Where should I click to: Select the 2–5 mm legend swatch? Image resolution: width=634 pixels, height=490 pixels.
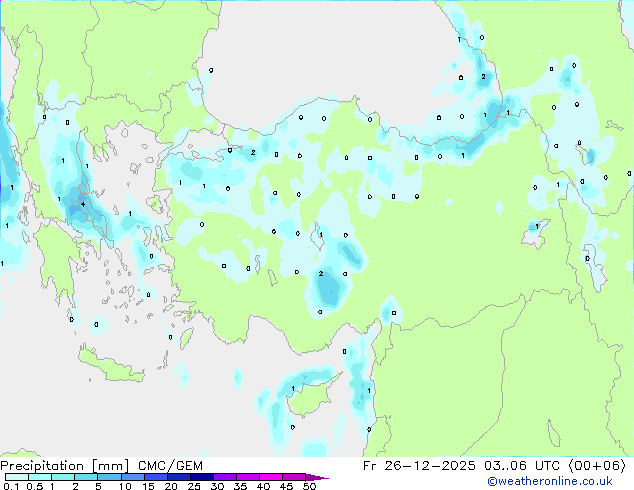click(86, 477)
